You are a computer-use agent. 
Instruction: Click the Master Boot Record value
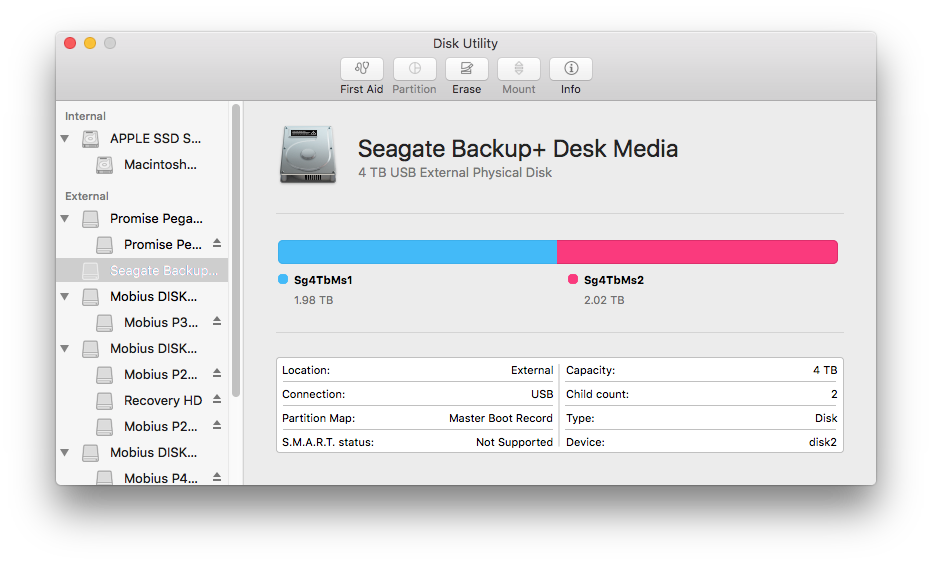click(500, 418)
